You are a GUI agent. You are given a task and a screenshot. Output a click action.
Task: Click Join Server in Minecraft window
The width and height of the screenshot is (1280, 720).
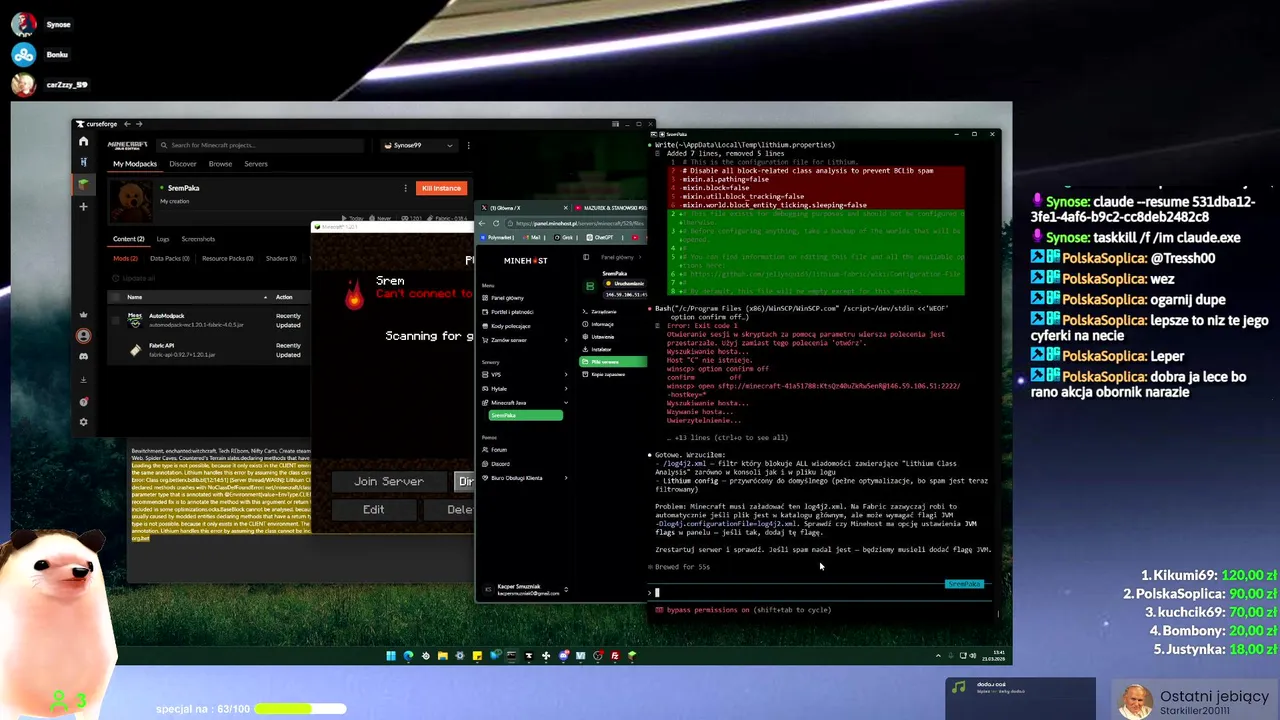(x=388, y=481)
